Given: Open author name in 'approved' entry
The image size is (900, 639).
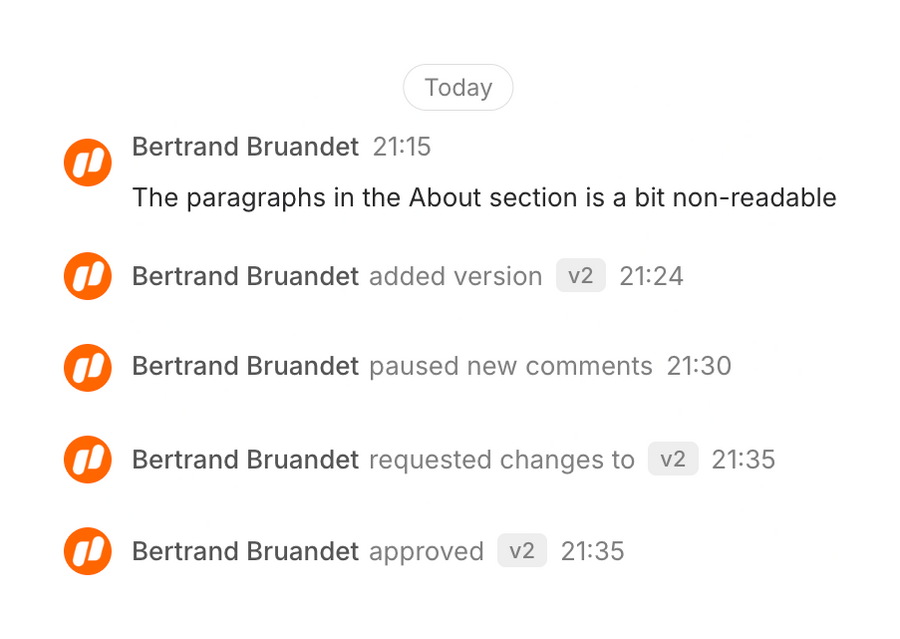Looking at the screenshot, I should pyautogui.click(x=245, y=551).
